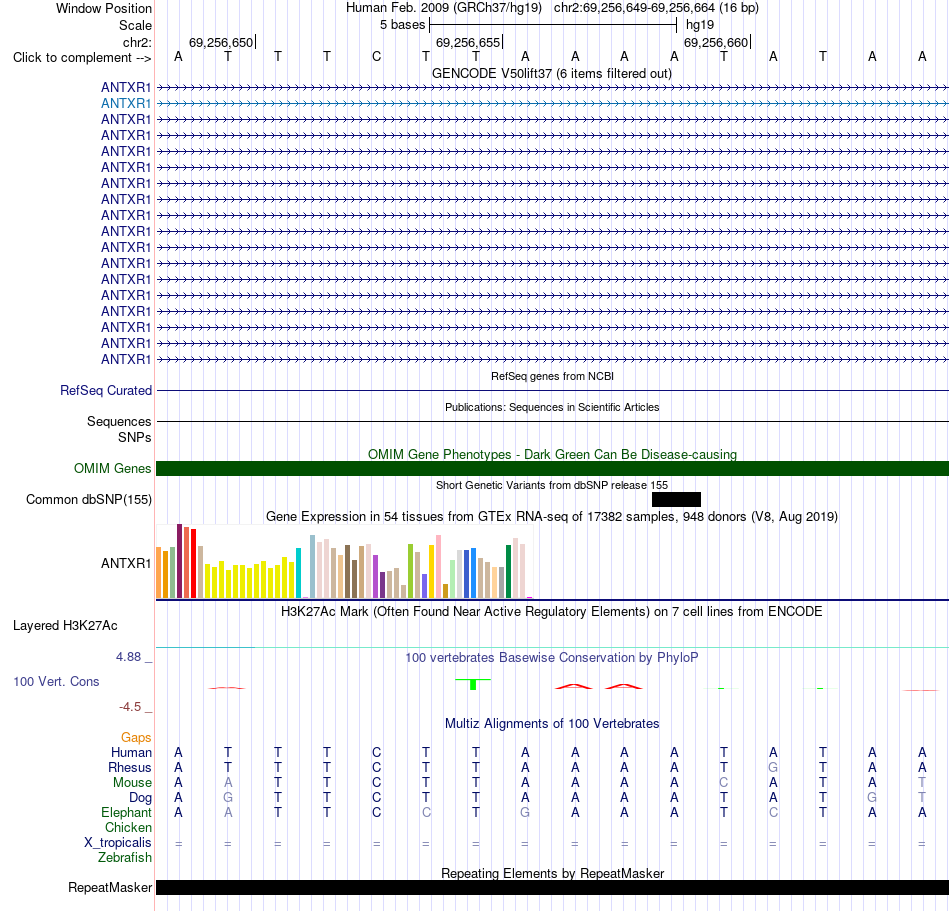Click the SNPs track label
This screenshot has height=911, width=950.
(135, 437)
